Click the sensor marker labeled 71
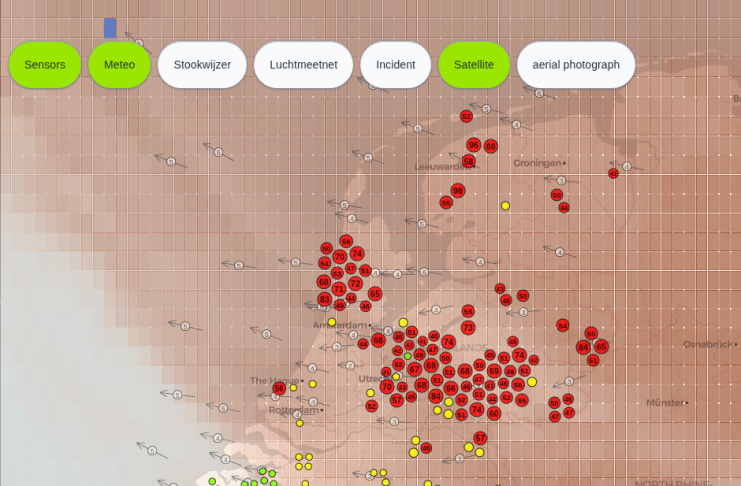Viewport: 741px width, 486px height. click(339, 289)
